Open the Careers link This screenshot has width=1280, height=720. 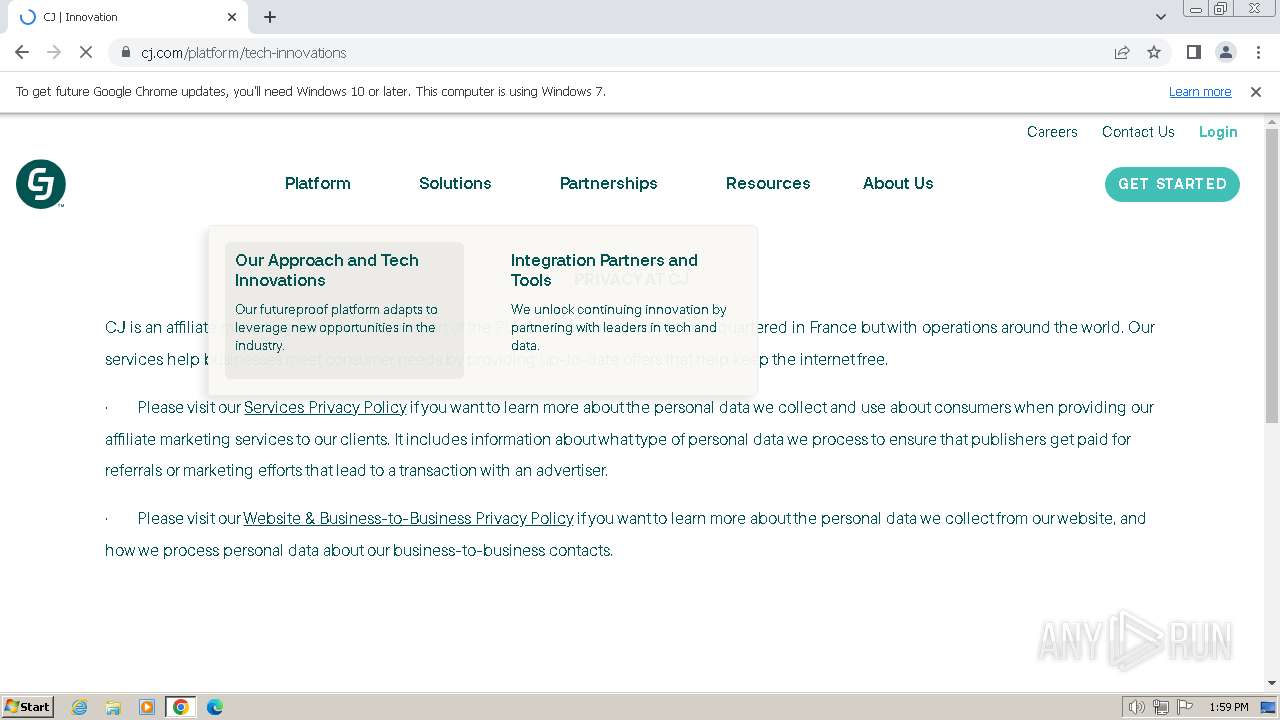[x=1052, y=132]
